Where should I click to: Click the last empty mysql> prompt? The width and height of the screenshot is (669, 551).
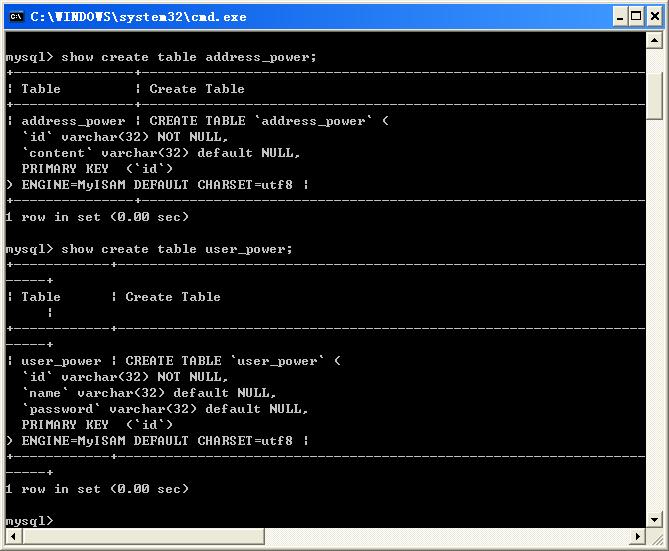pyautogui.click(x=29, y=521)
